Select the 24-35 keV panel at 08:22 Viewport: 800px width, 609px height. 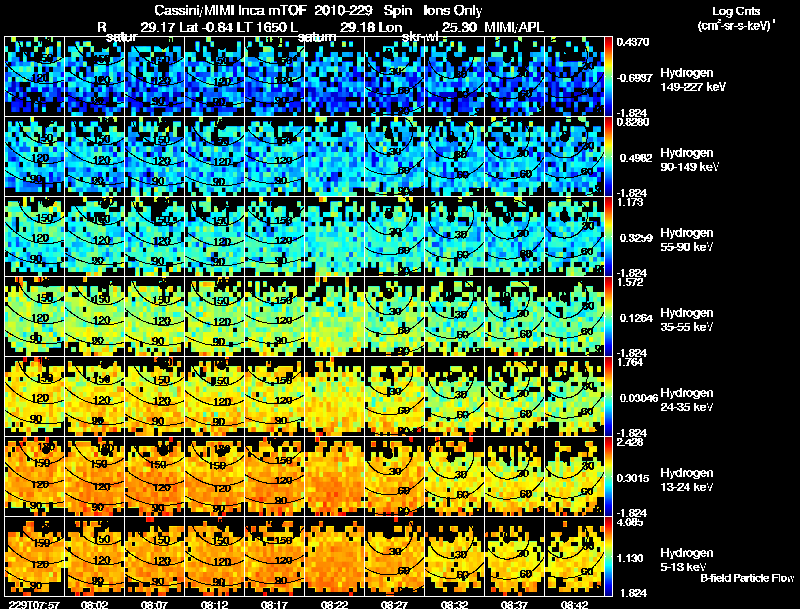tap(335, 397)
